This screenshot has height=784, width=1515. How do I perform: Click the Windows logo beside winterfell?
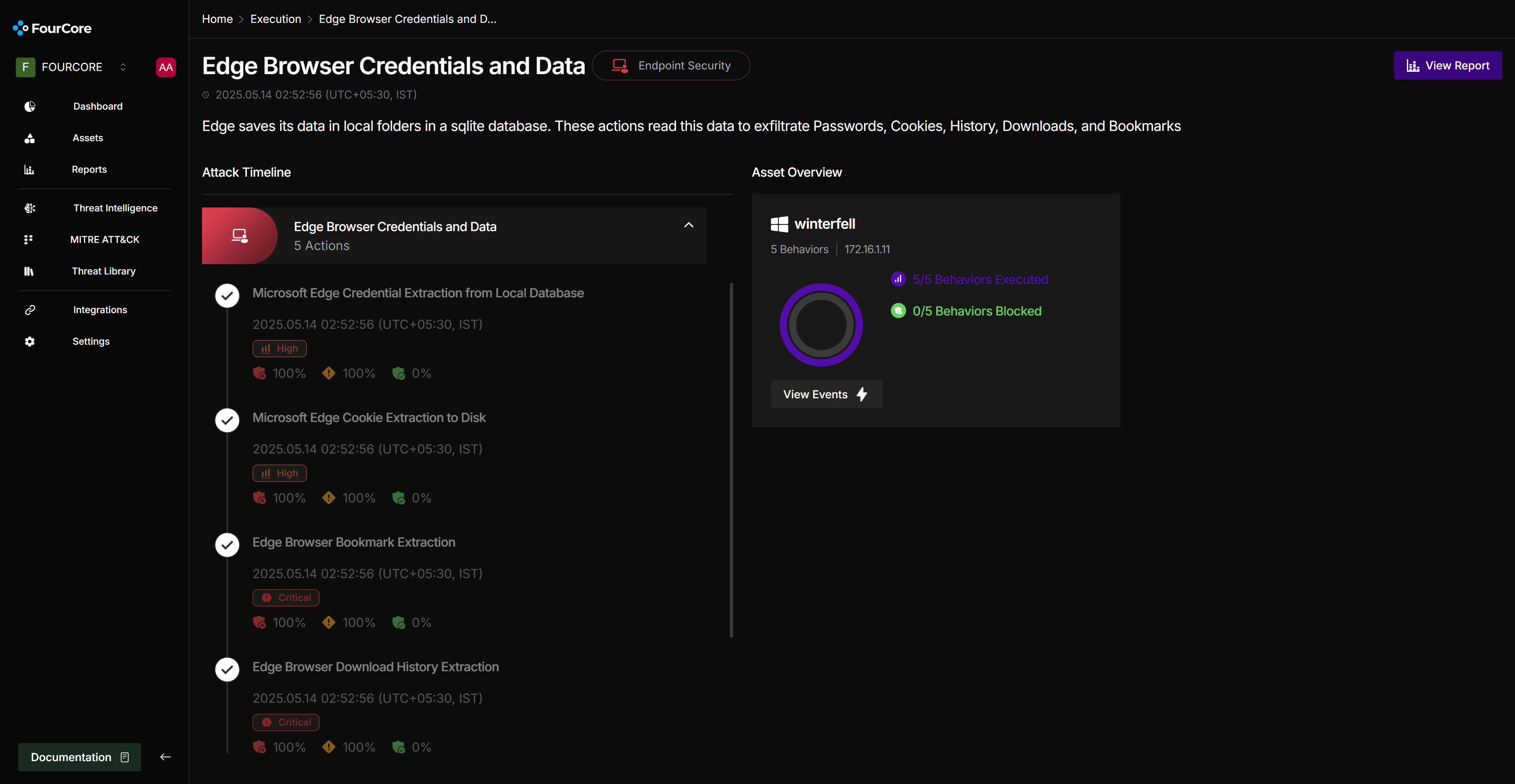[x=779, y=224]
